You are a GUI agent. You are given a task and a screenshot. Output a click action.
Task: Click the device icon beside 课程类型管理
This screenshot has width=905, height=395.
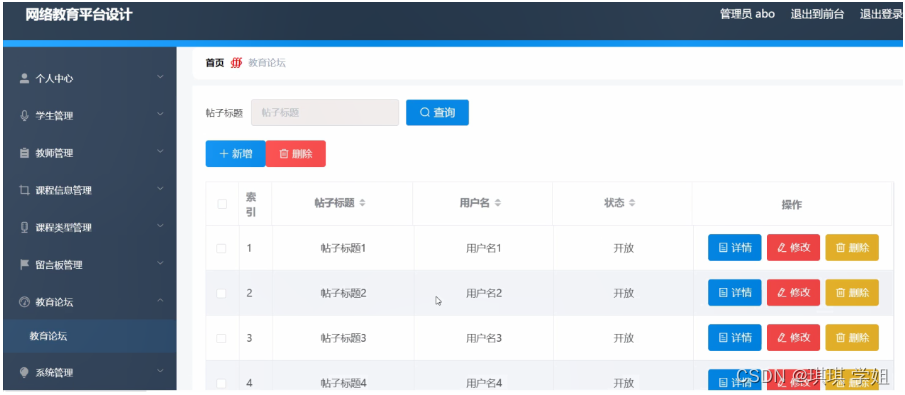tap(24, 228)
